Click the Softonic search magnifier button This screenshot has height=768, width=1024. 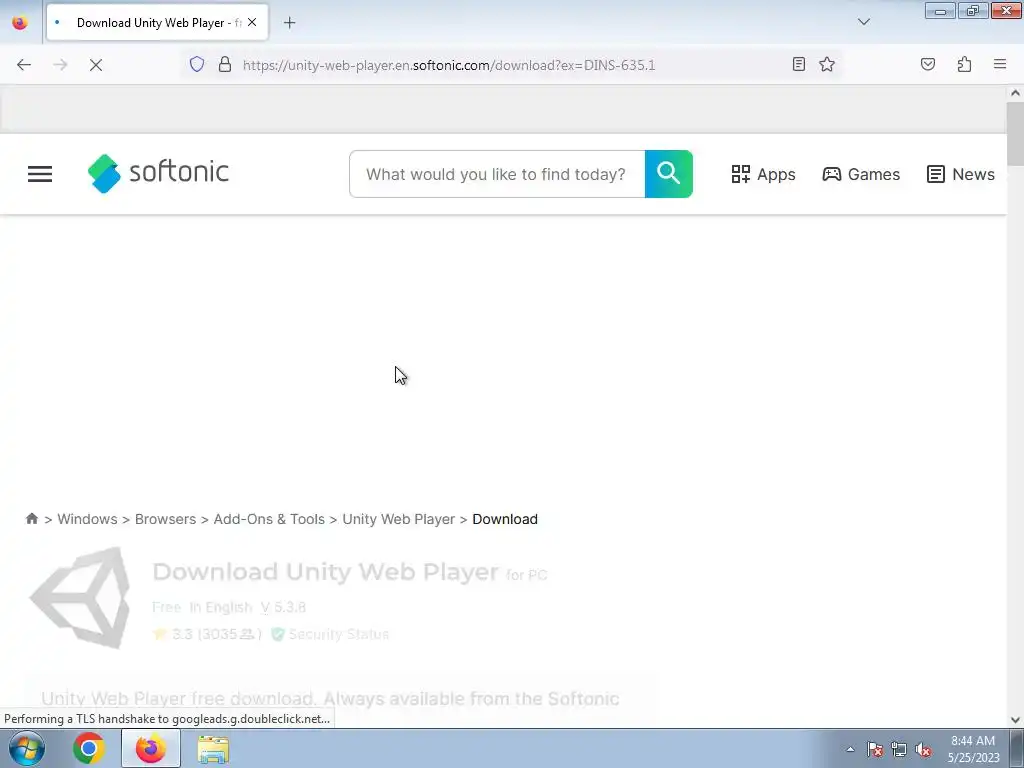pyautogui.click(x=669, y=174)
